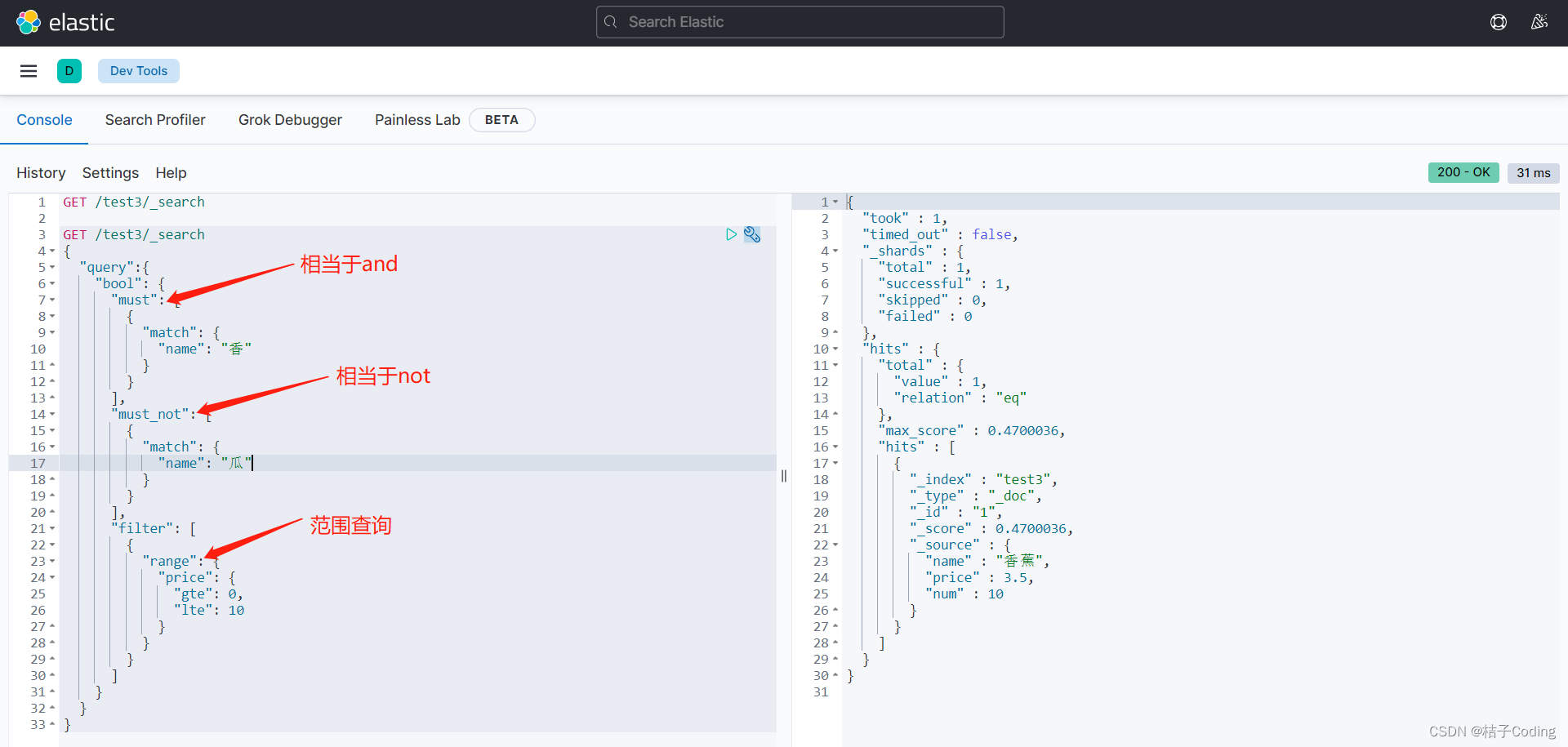1568x747 pixels.
Task: Open the newsfeed celebration icon
Action: coord(1539,22)
